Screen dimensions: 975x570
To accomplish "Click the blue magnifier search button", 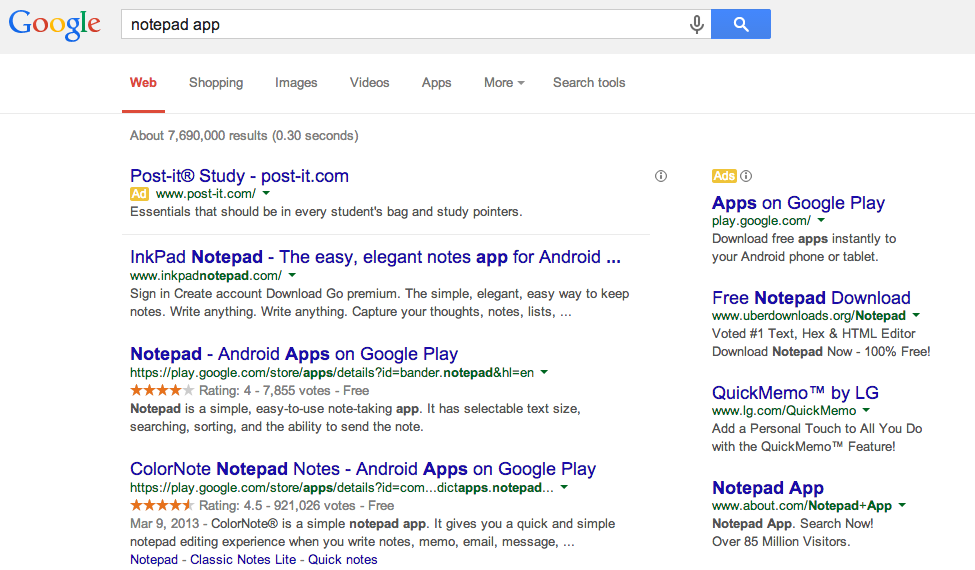I will [x=741, y=25].
